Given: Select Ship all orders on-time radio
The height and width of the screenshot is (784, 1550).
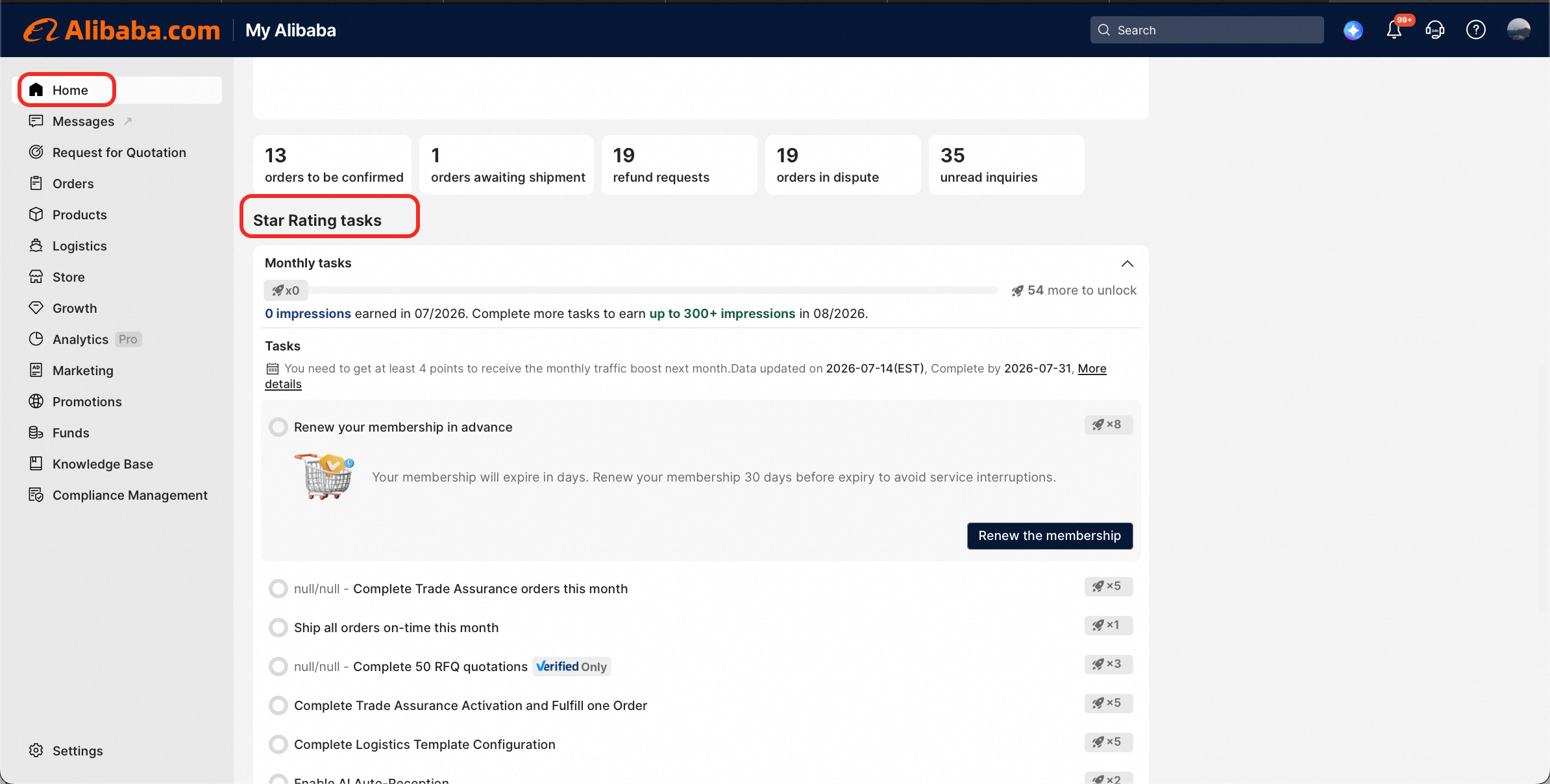Looking at the screenshot, I should click(278, 628).
